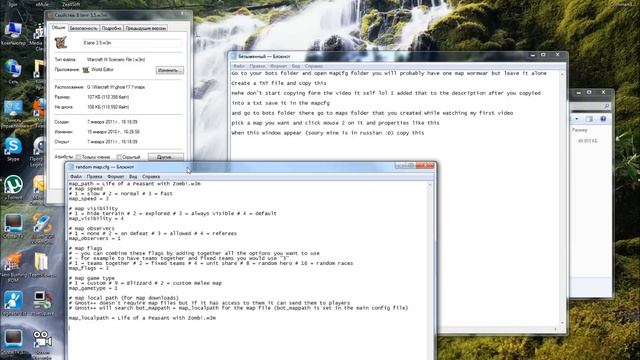Screen dimensions: 640x360
Task: Click the Warcraft III Scenario File type text
Action: pos(116,60)
